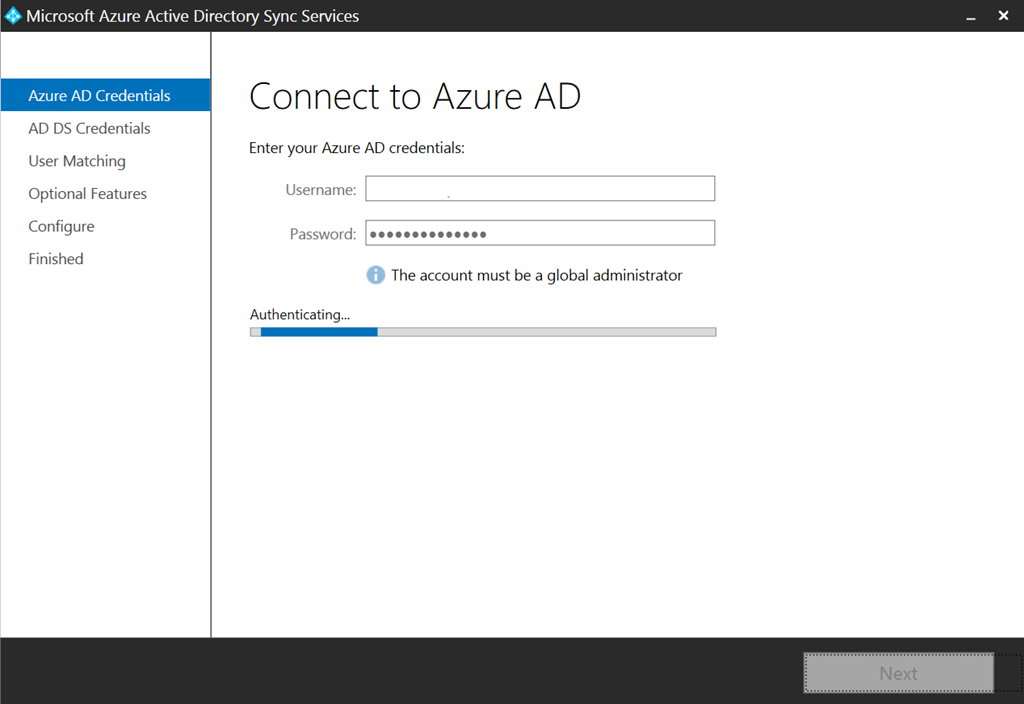
Task: Select the Configure step in sidebar
Action: coord(61,226)
